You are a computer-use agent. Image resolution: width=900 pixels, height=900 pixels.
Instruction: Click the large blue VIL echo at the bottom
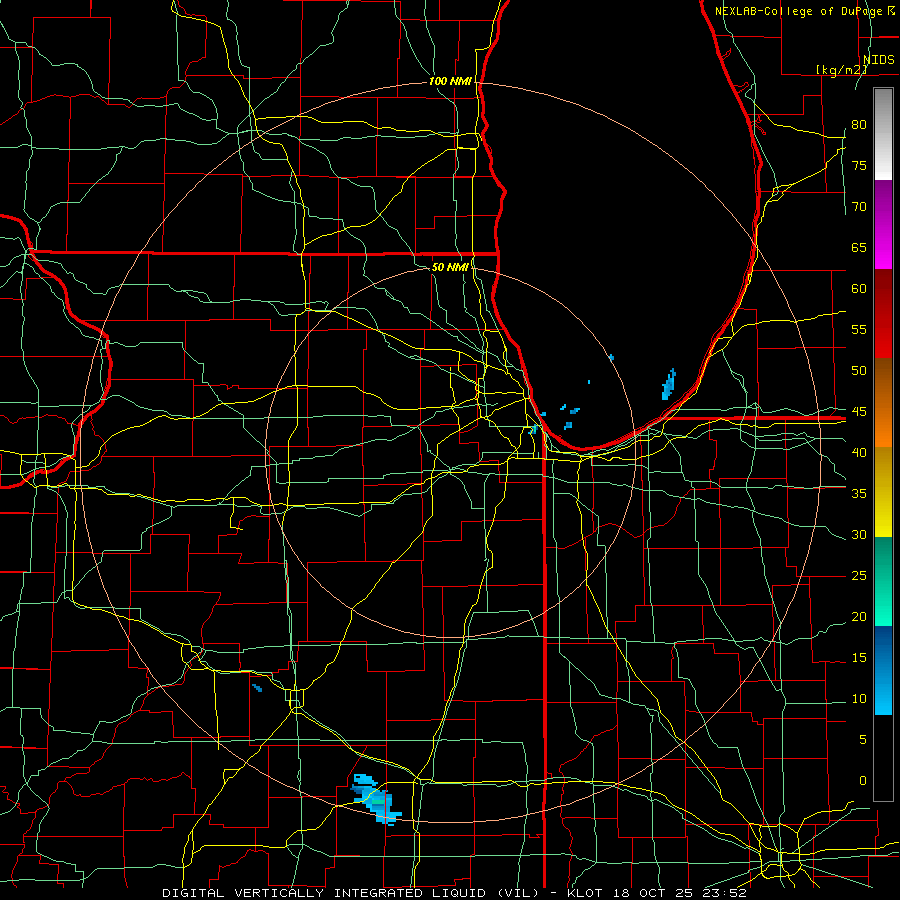[377, 800]
